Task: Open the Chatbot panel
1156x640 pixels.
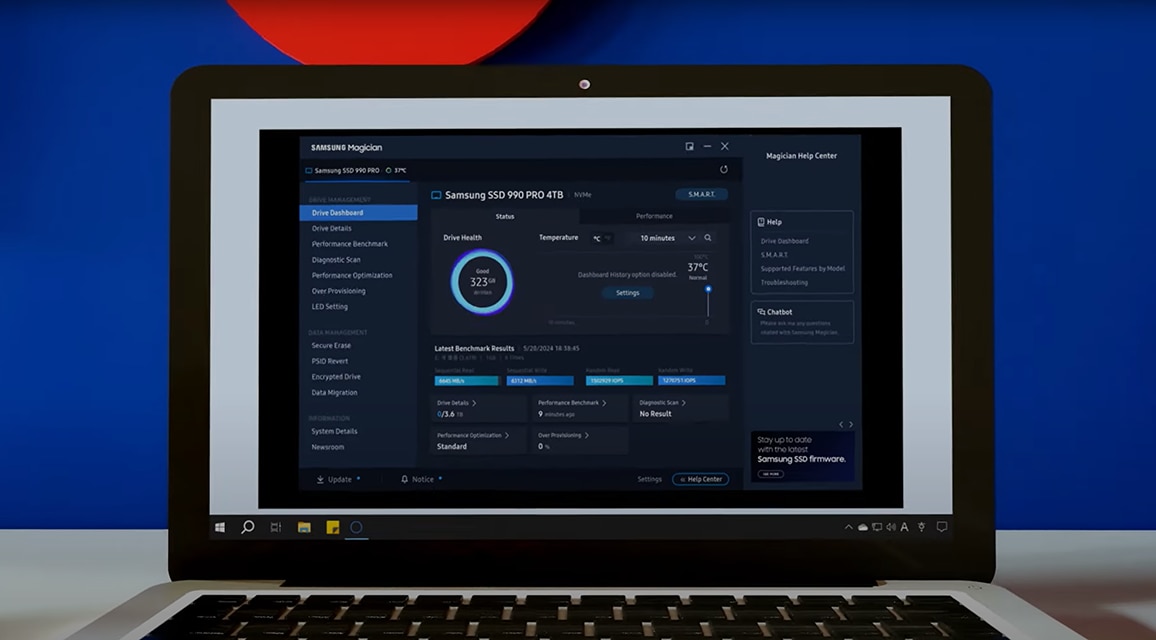Action: (x=802, y=322)
